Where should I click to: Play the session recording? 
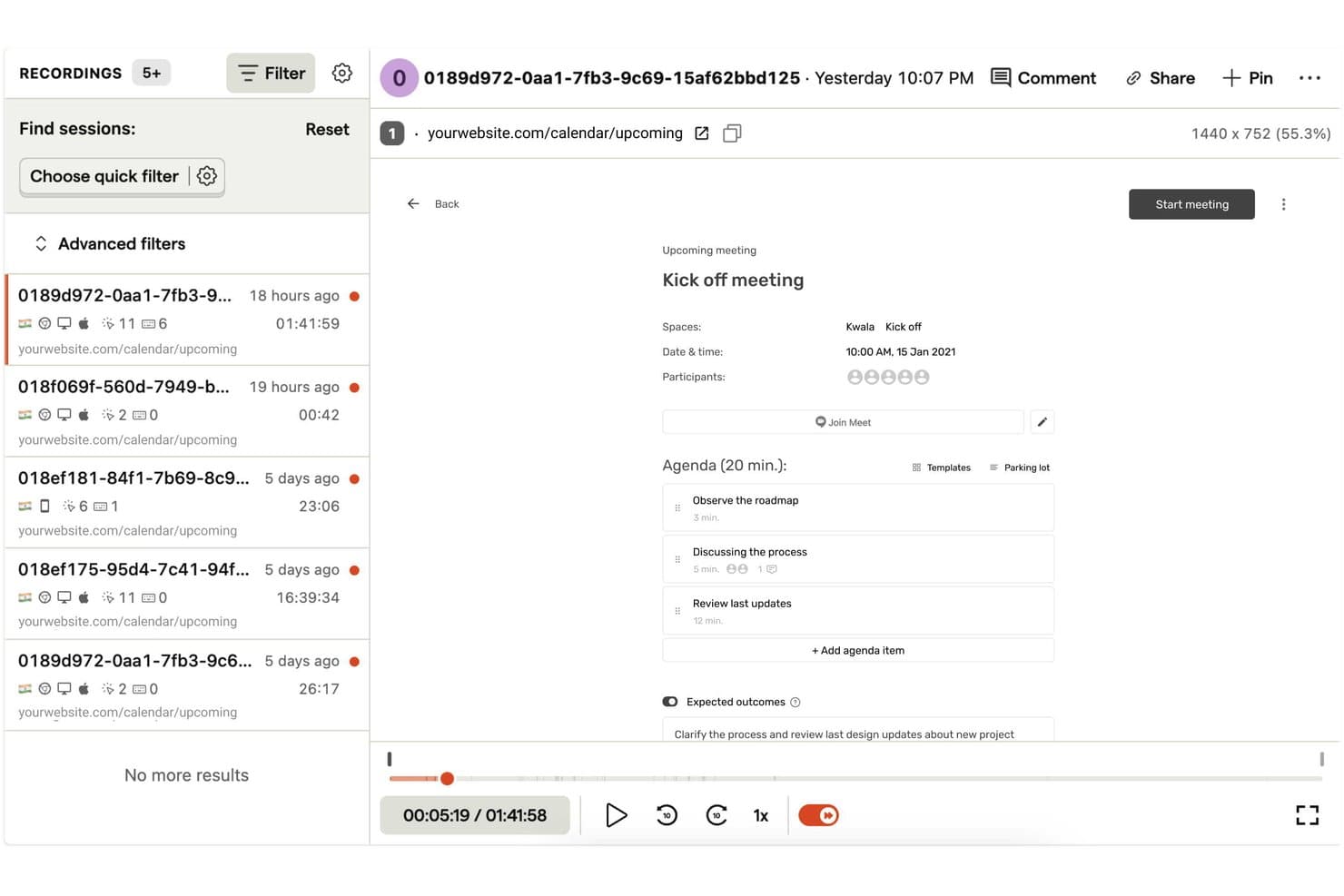[616, 815]
